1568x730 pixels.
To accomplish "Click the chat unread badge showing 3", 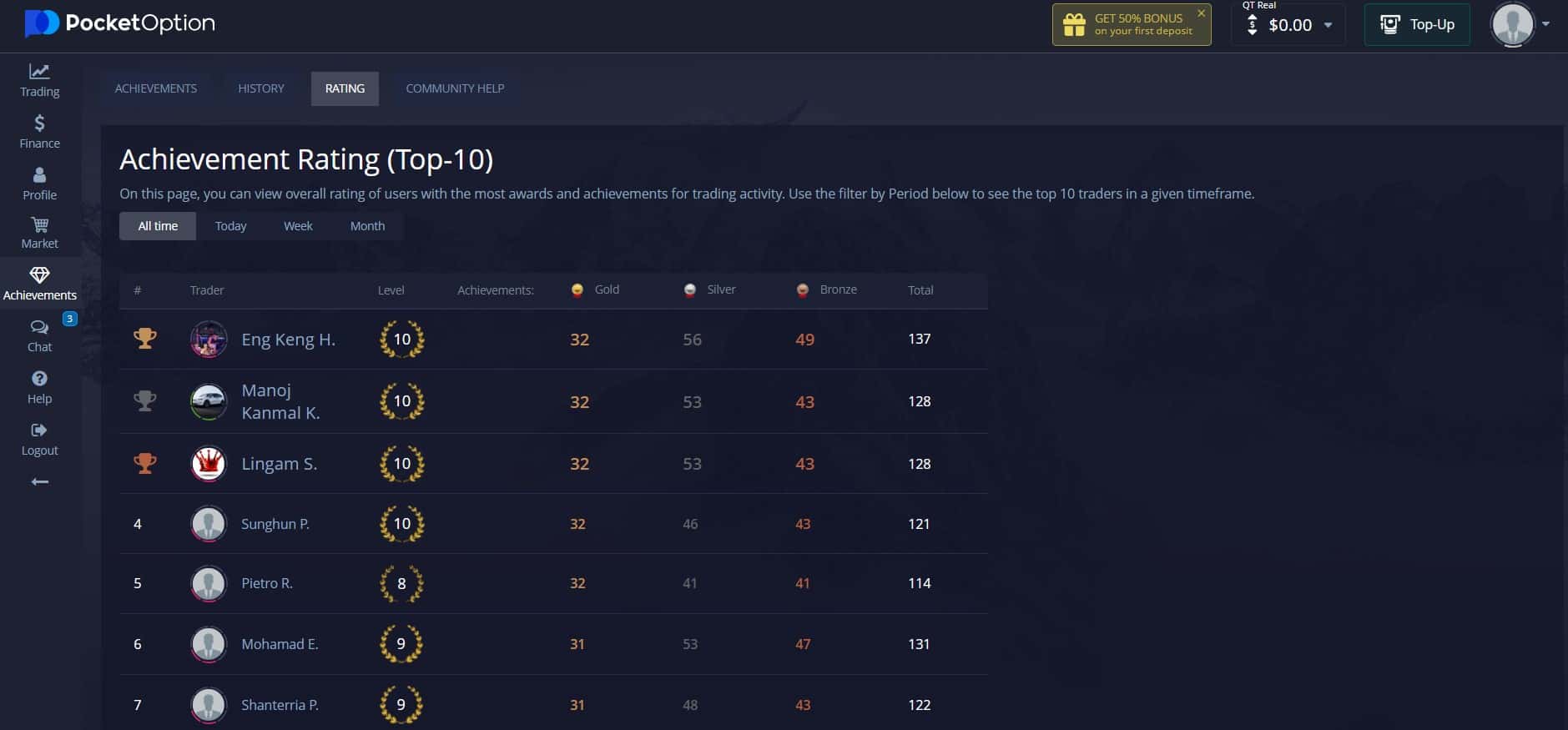I will [69, 319].
